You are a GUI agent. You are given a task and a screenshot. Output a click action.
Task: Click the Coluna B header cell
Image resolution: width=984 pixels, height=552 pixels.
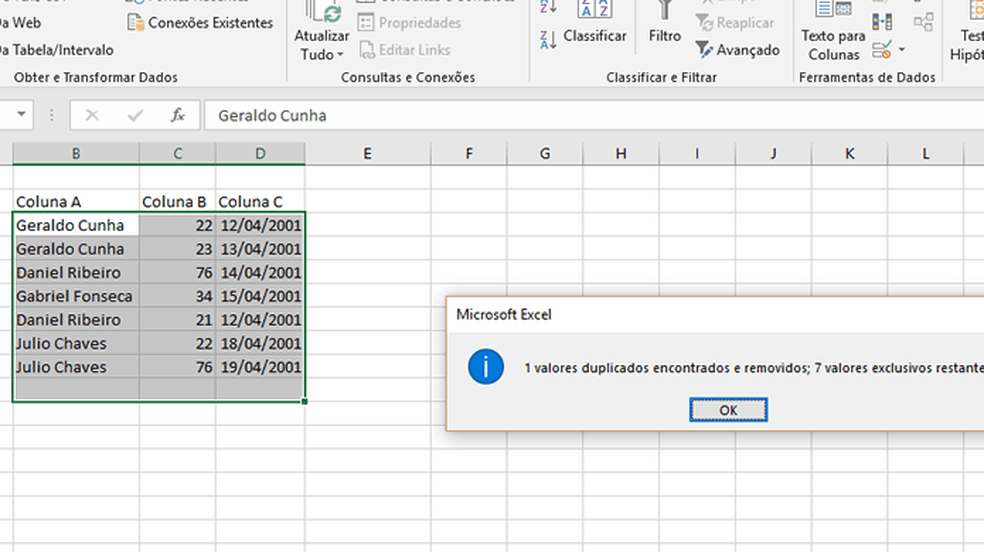click(176, 202)
